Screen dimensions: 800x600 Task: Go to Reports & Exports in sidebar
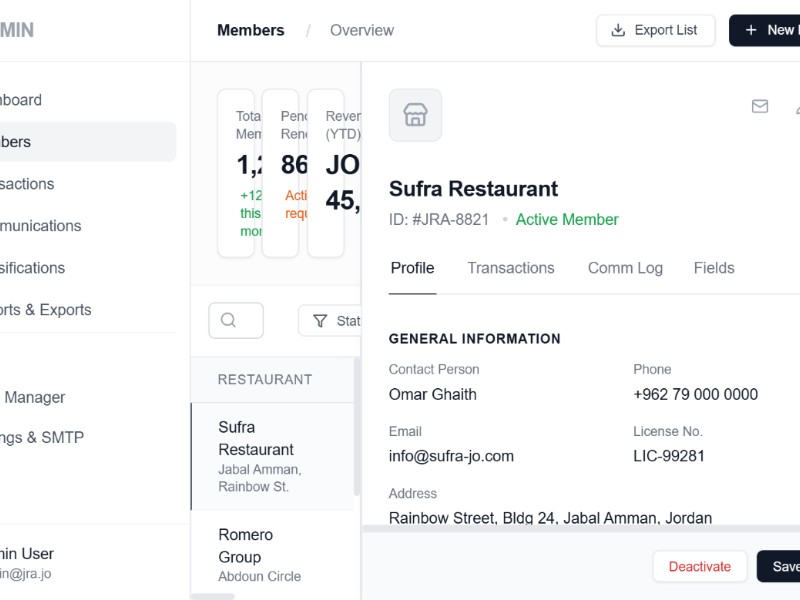tap(45, 310)
